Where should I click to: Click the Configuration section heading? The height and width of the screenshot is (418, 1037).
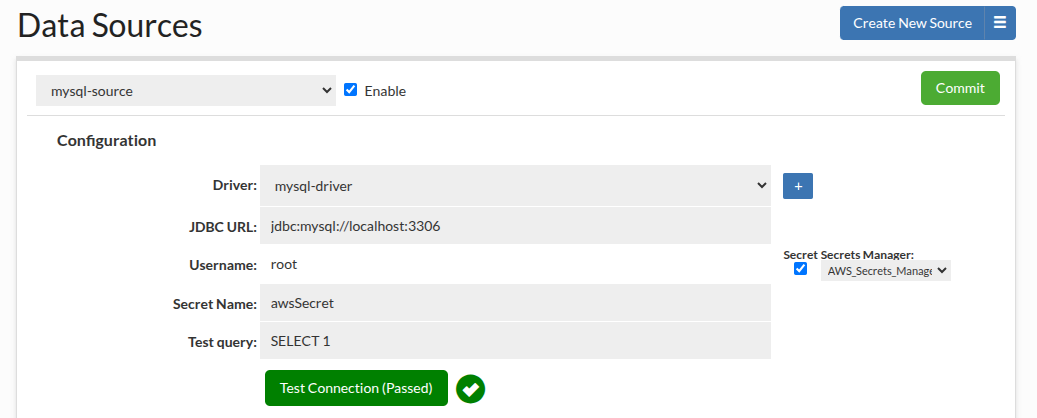point(106,141)
